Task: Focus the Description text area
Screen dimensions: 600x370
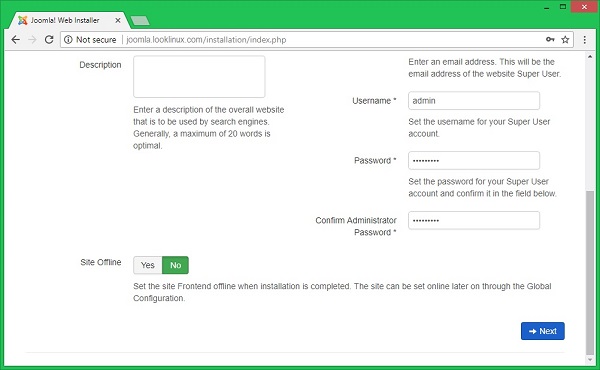Action: (199, 77)
